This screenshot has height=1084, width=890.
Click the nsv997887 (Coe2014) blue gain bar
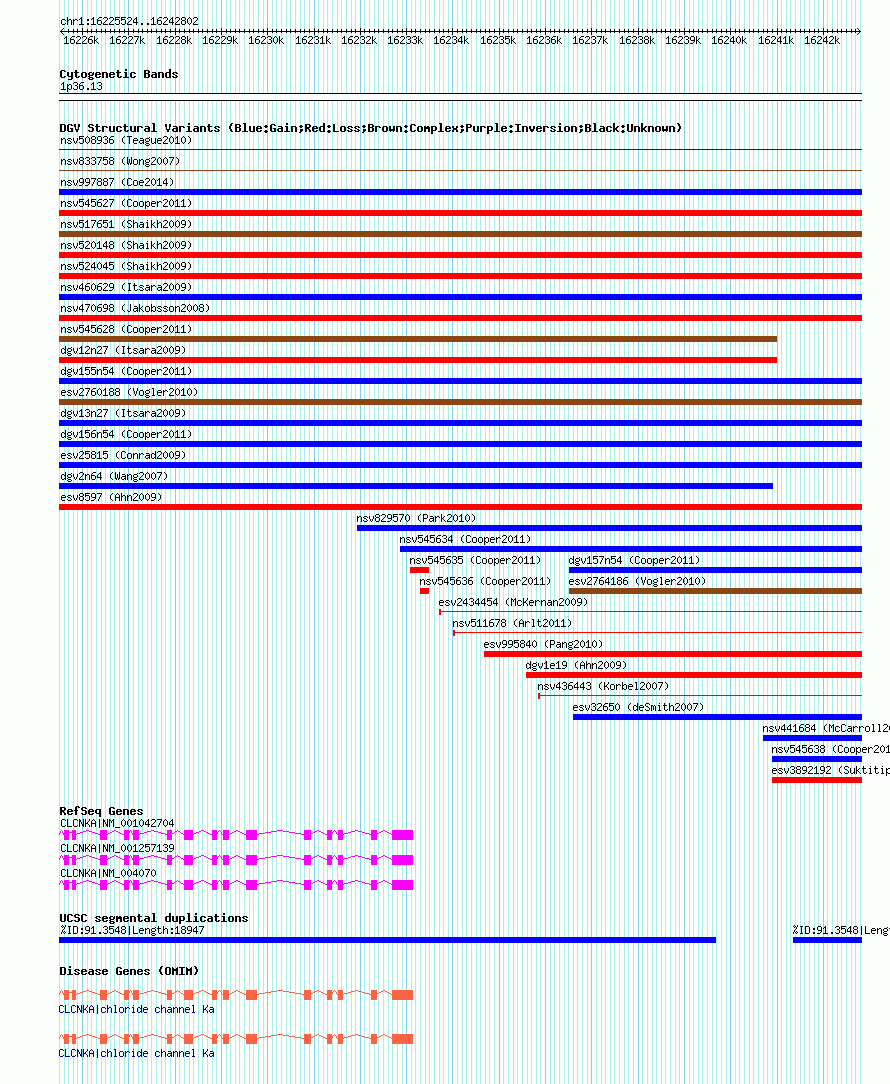[x=461, y=192]
